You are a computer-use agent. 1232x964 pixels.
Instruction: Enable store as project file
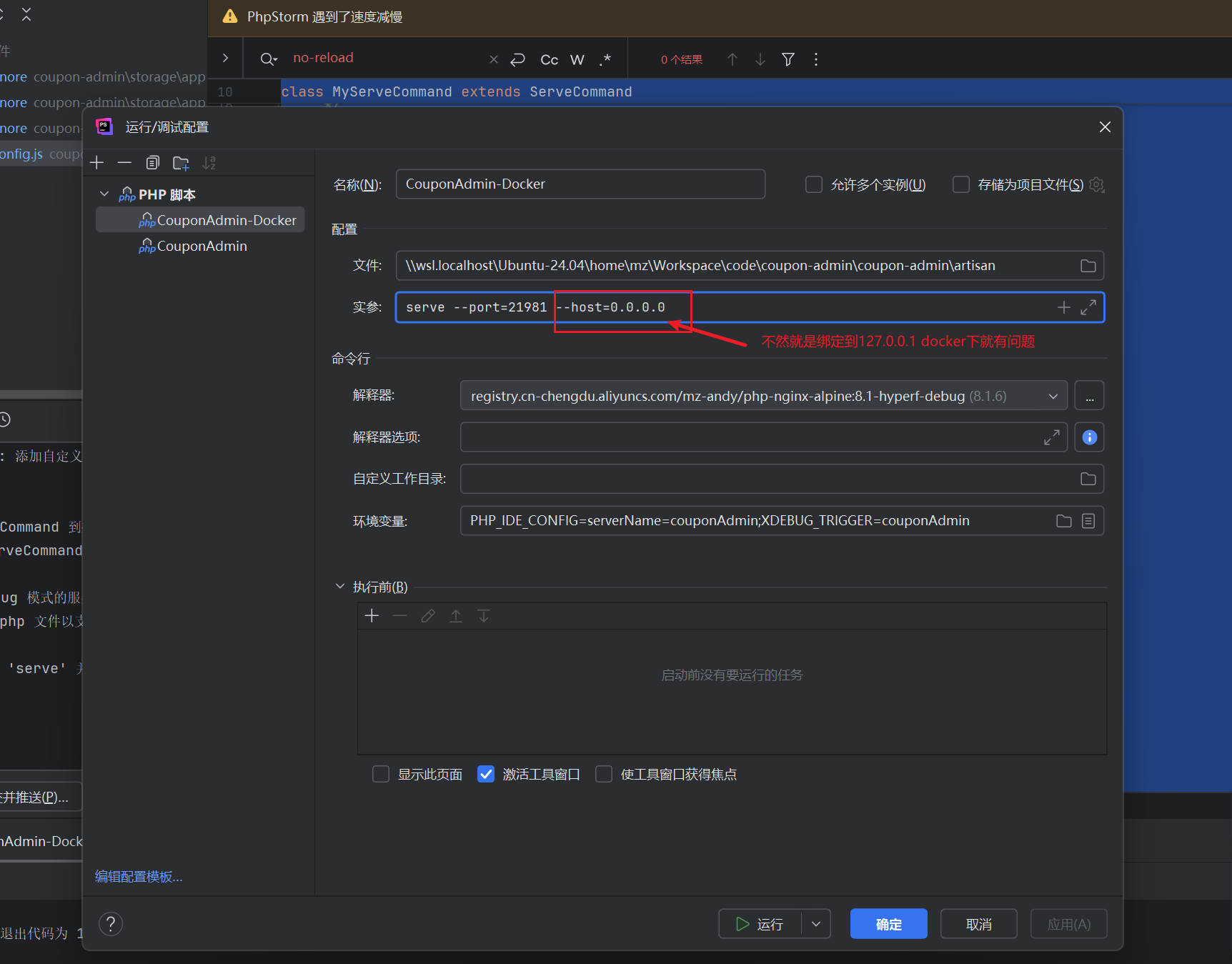click(x=961, y=185)
